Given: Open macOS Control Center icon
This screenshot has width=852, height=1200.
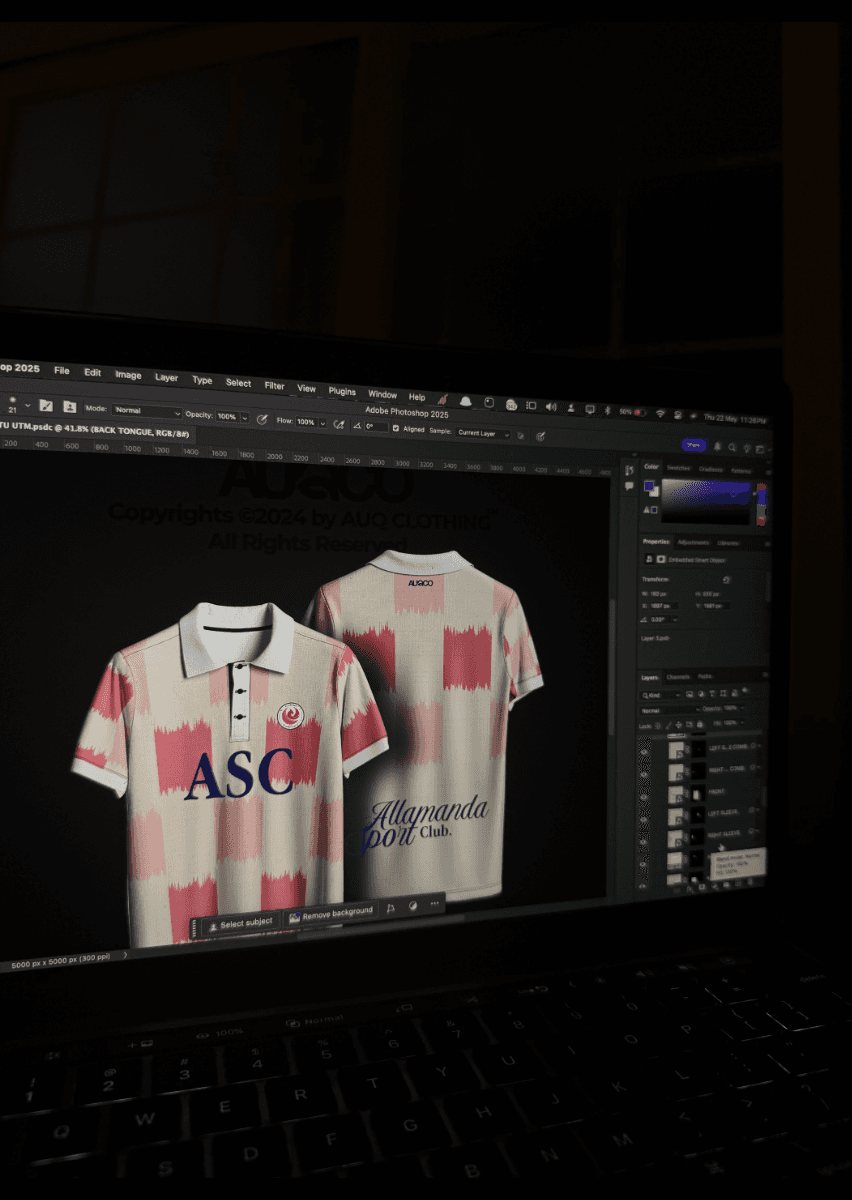Looking at the screenshot, I should 677,414.
